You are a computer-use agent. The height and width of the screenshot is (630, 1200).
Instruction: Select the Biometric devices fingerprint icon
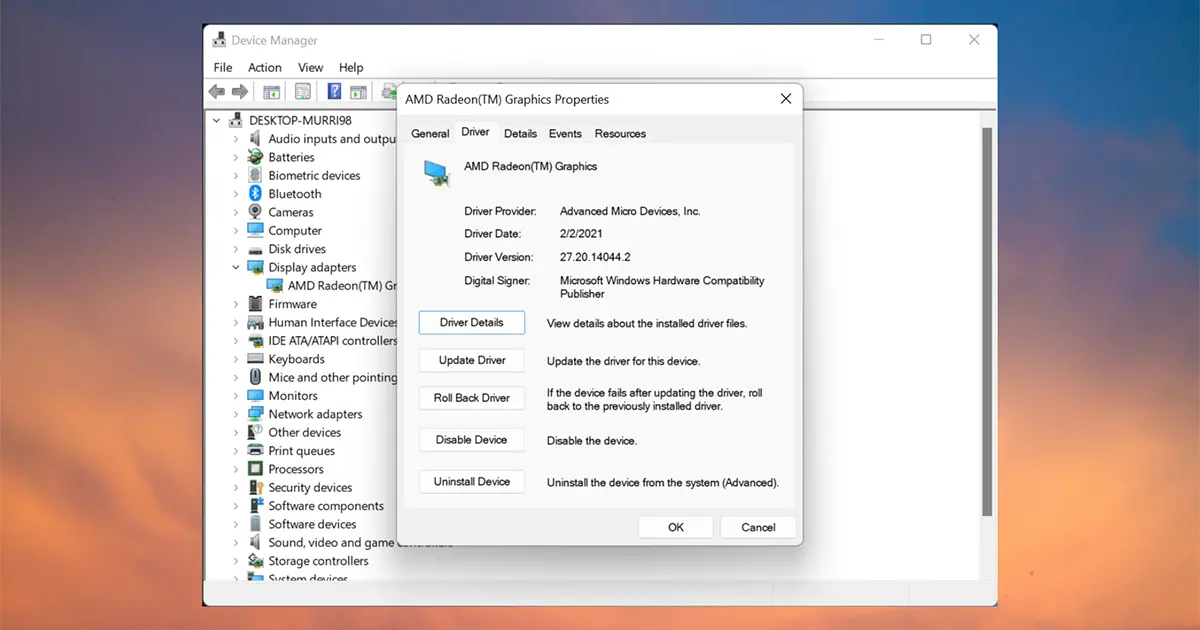click(256, 175)
